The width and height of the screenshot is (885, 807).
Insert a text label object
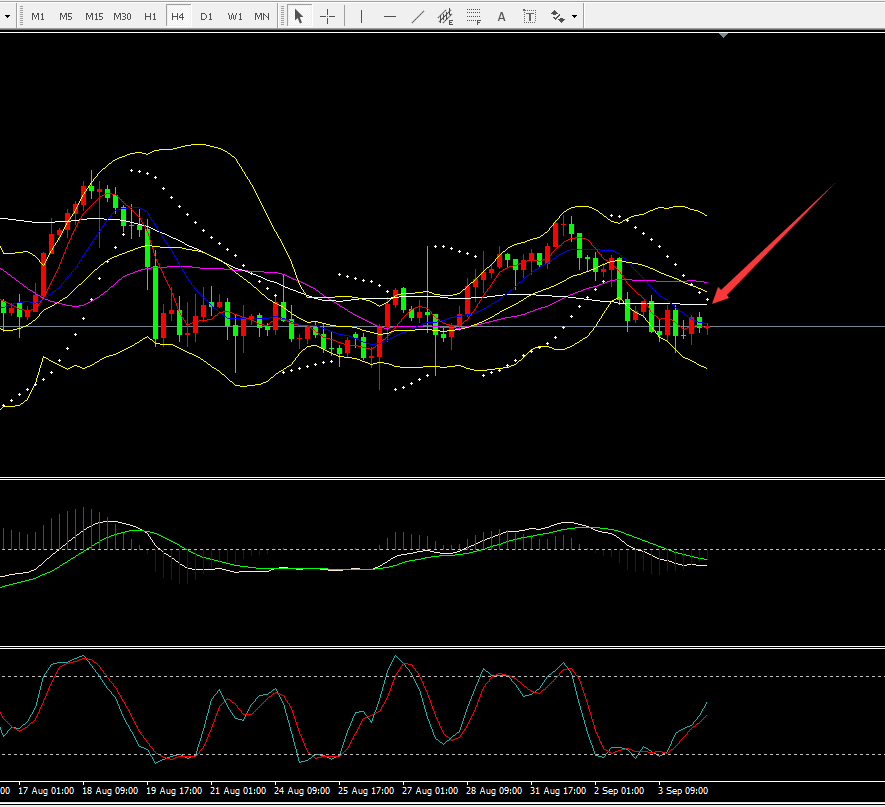(x=529, y=16)
